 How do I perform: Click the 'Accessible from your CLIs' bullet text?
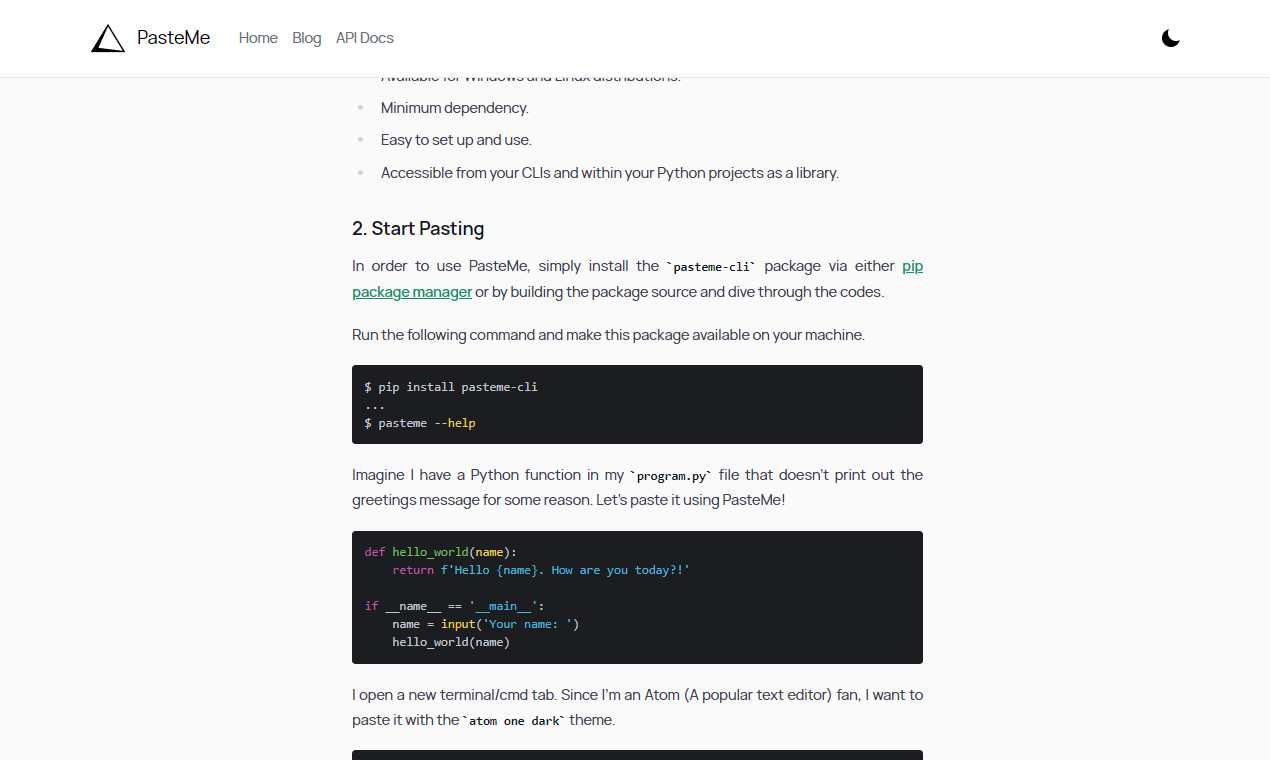click(610, 173)
